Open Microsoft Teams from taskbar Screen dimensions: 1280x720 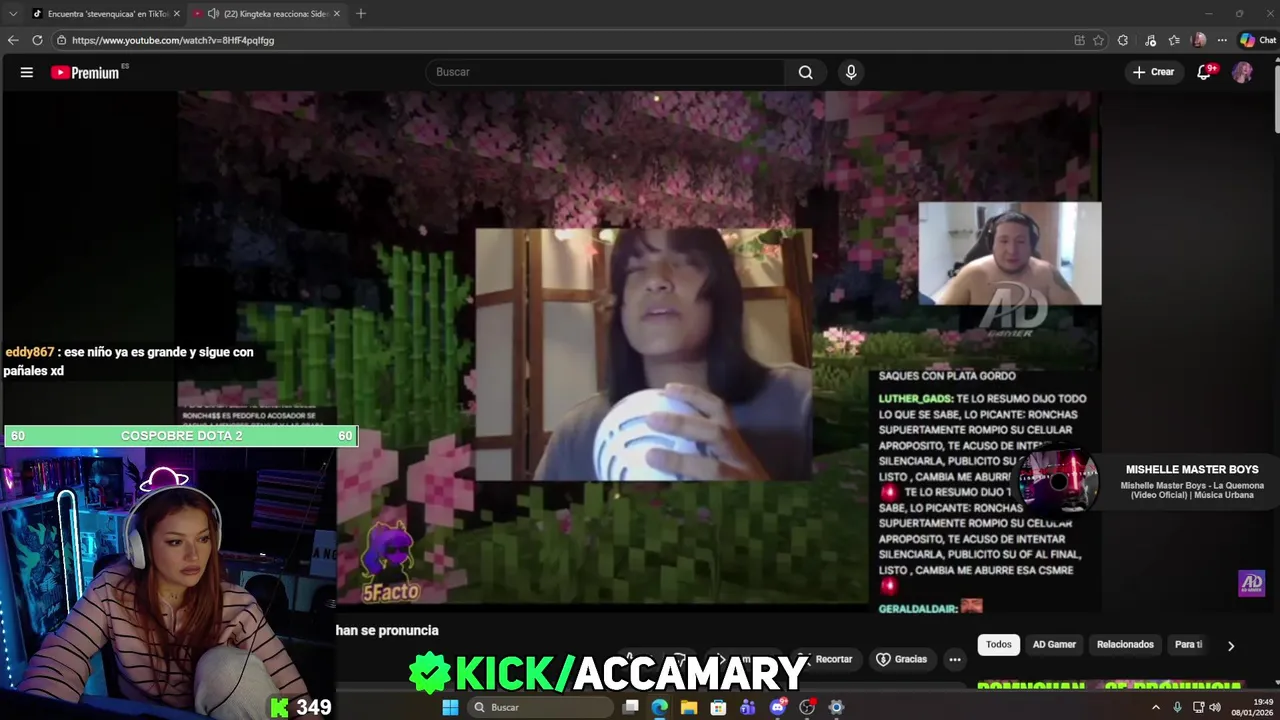tap(748, 707)
